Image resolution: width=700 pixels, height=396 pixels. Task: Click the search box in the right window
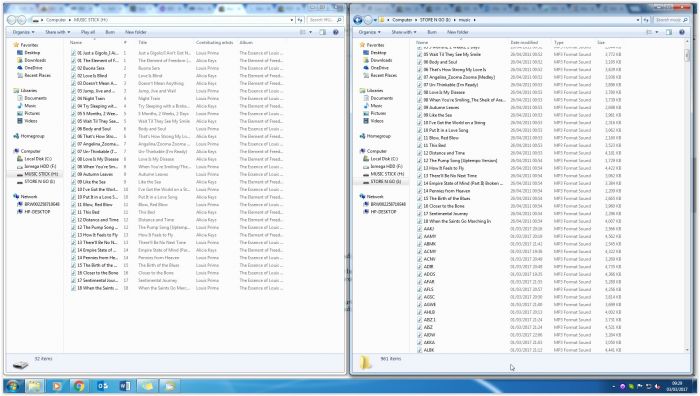click(x=671, y=20)
